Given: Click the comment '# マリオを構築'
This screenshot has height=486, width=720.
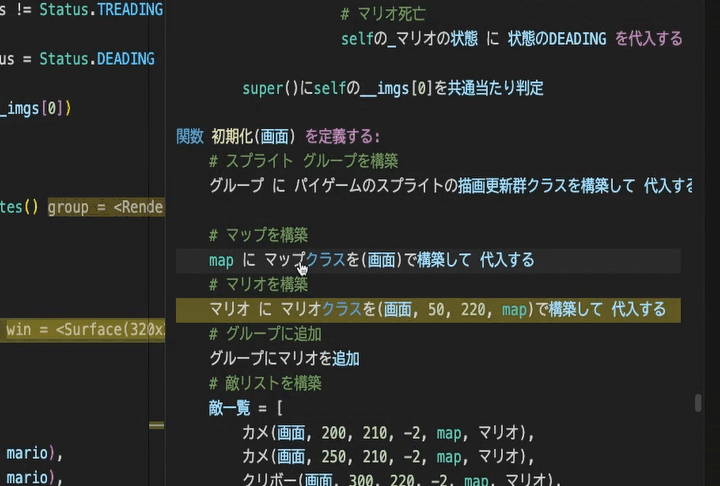Looking at the screenshot, I should [x=258, y=285].
